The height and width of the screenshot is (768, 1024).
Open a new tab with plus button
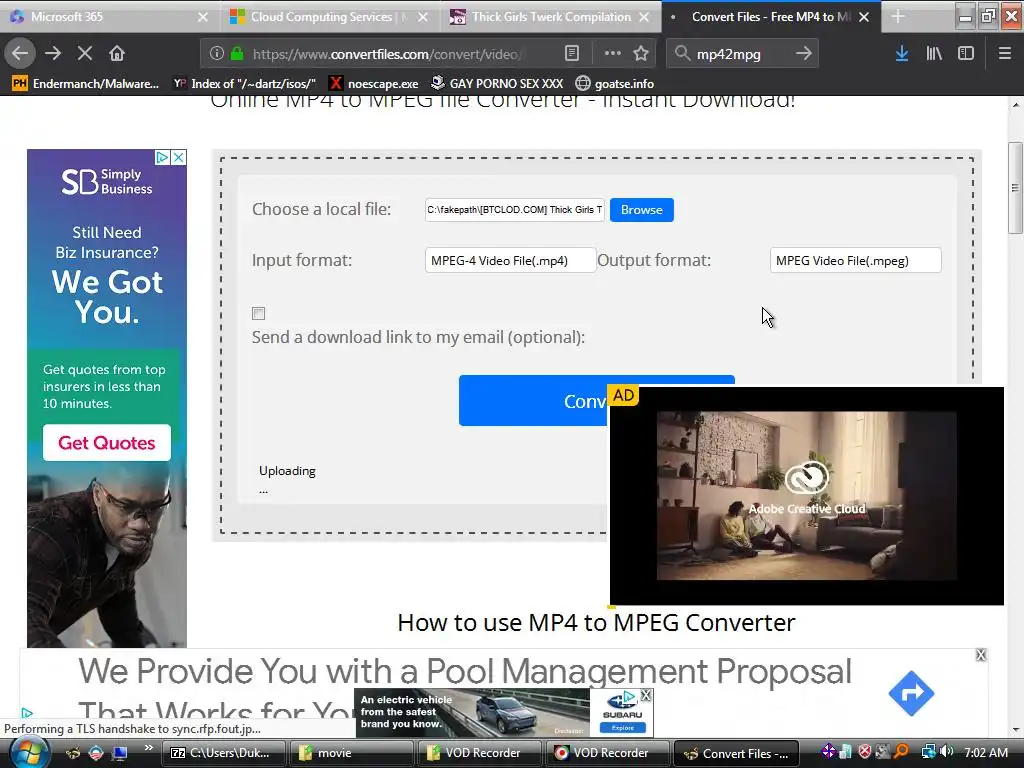pyautogui.click(x=898, y=17)
